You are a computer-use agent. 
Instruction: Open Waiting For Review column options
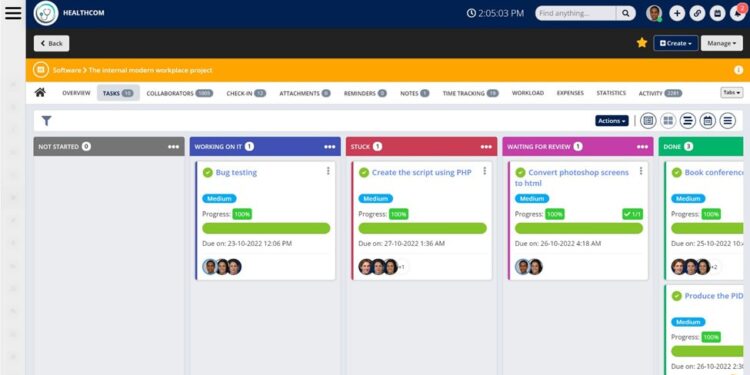[642, 147]
